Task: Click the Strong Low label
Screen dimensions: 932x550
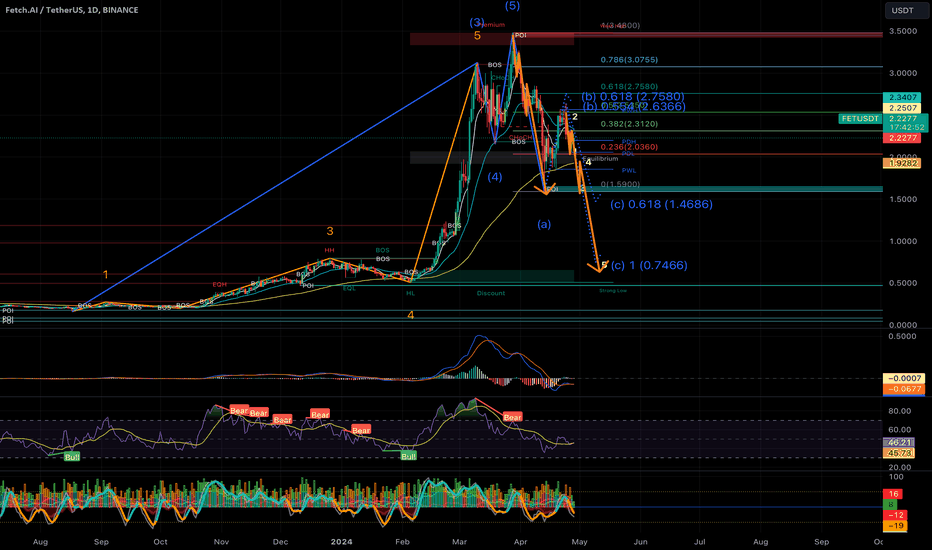Action: click(x=613, y=291)
